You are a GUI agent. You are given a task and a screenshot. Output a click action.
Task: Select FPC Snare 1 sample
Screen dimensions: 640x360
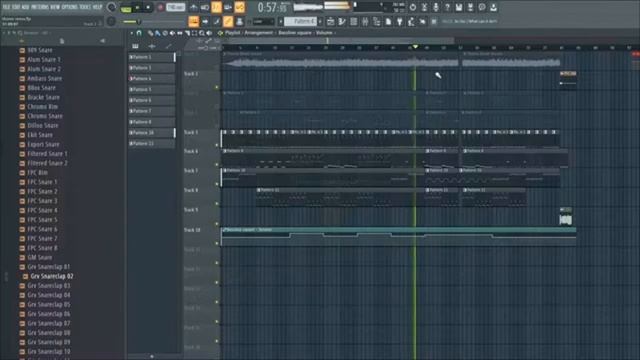coord(42,182)
